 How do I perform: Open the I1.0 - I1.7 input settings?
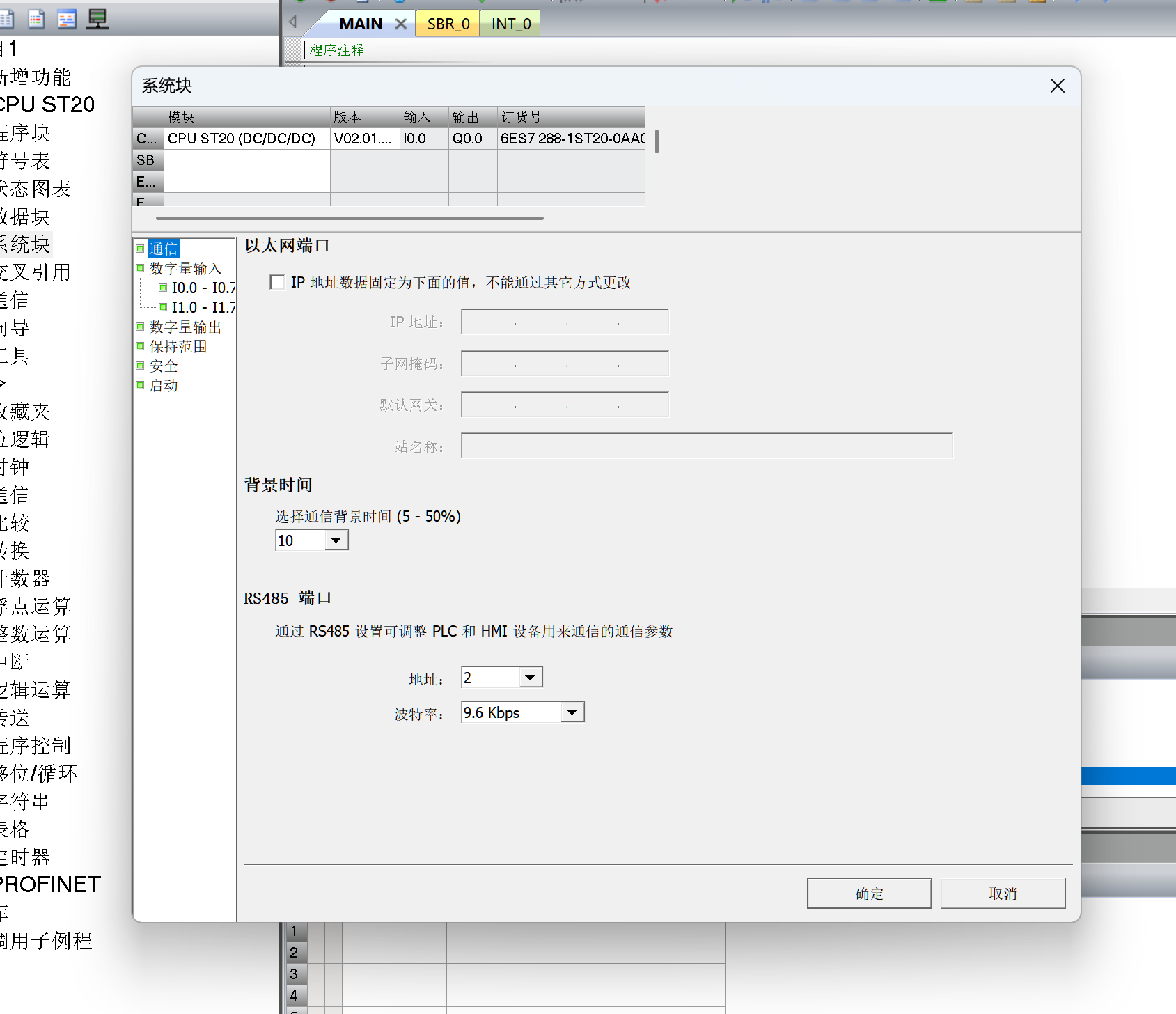pos(203,307)
